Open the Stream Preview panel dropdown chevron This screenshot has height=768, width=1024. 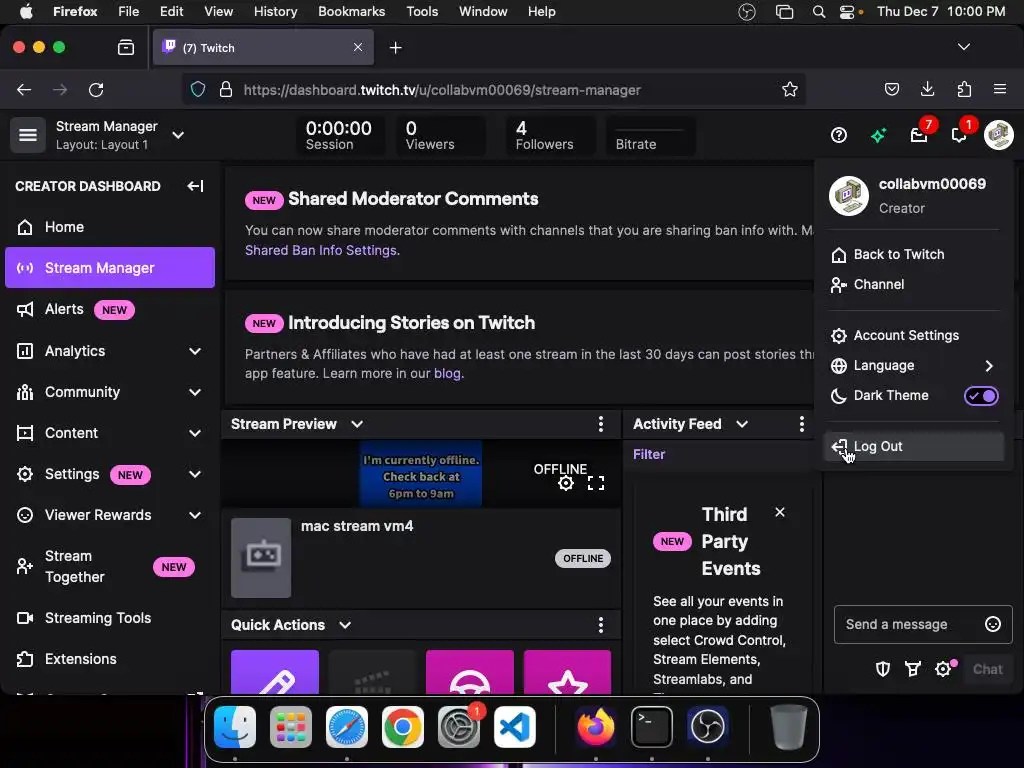tap(357, 424)
